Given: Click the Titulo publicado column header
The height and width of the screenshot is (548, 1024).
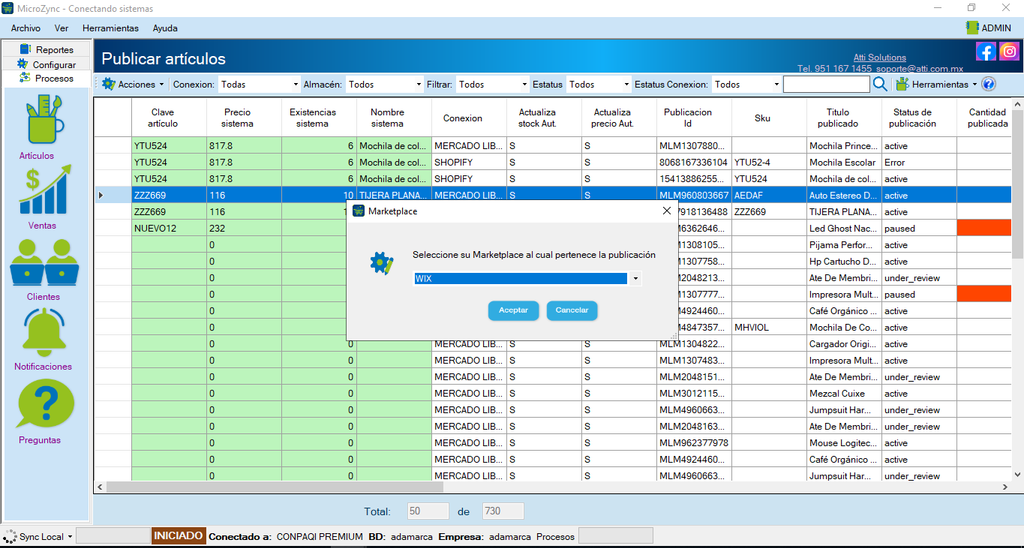Looking at the screenshot, I should click(x=844, y=118).
